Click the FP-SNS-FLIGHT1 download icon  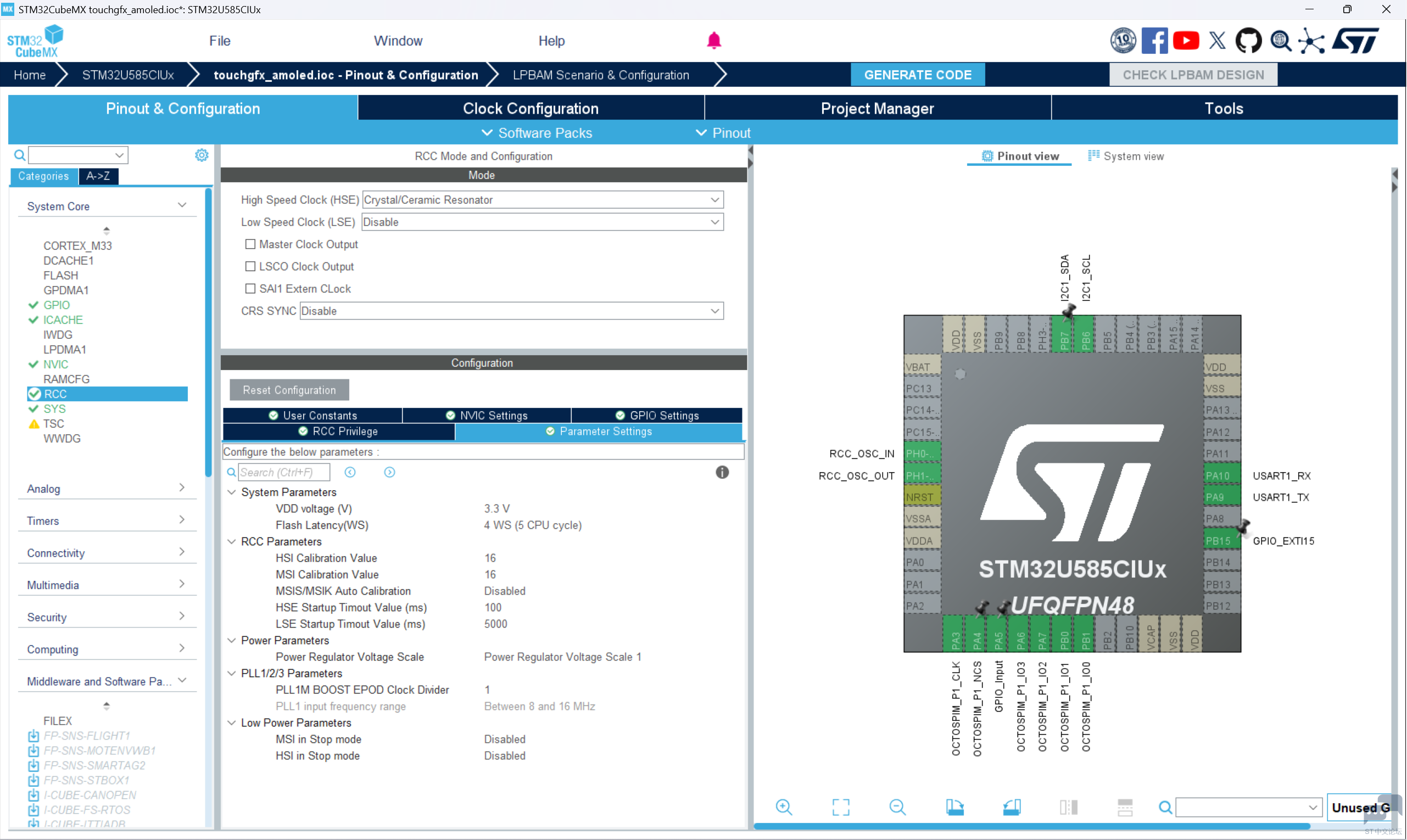tap(33, 736)
